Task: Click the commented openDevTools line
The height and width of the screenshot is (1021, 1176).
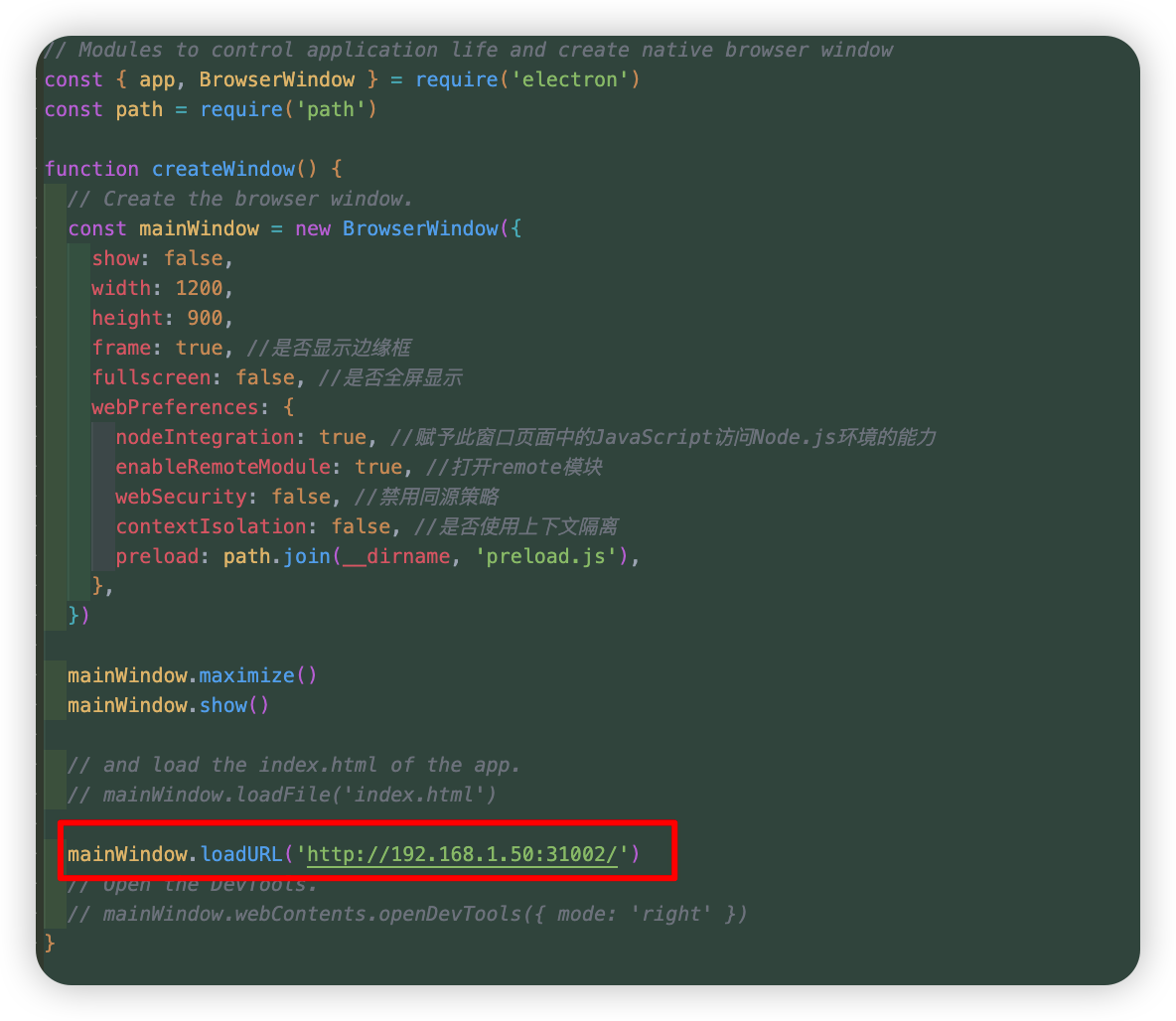Action: (x=407, y=914)
